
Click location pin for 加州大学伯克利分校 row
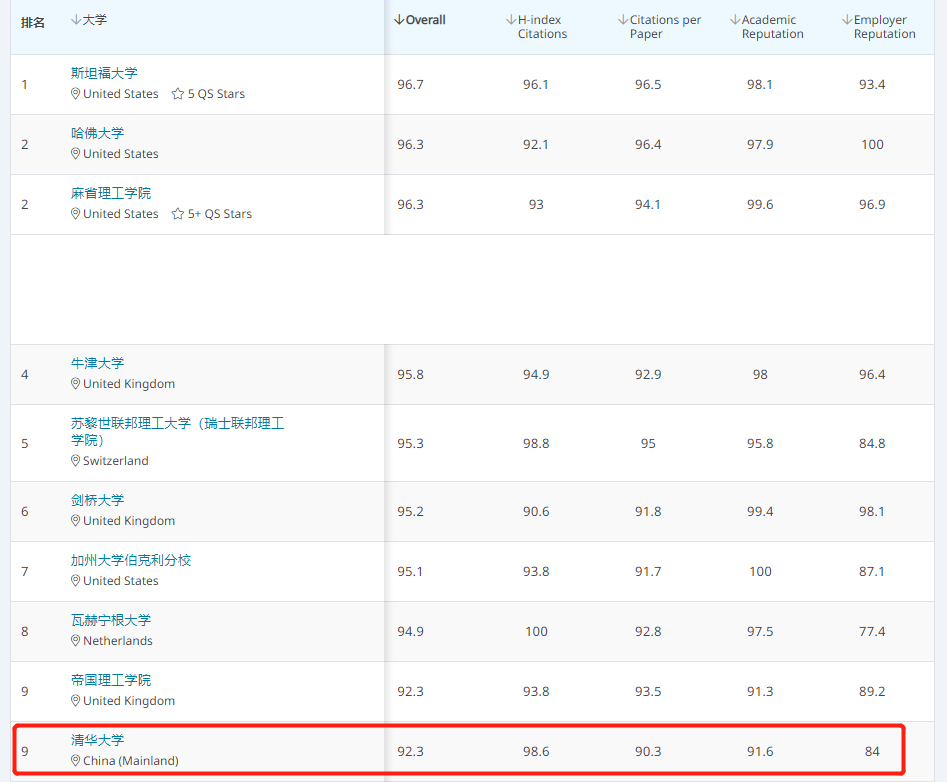pos(75,580)
